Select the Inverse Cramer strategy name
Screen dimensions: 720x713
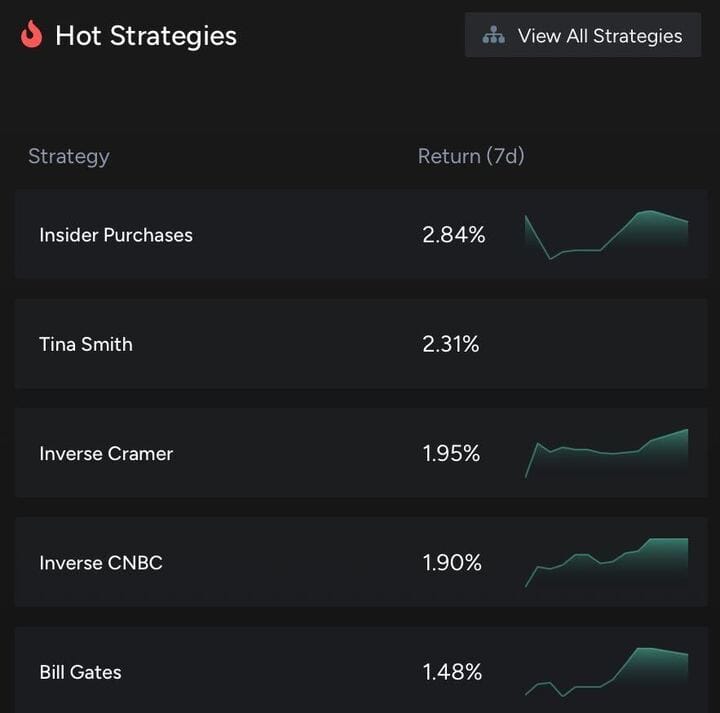coord(106,454)
